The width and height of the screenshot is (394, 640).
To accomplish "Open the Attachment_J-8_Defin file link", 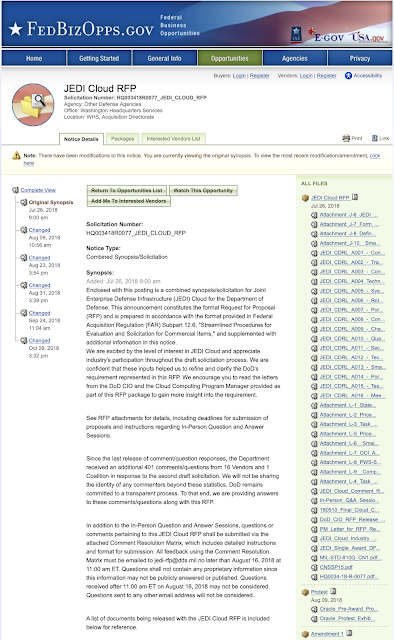I will point(348,234).
